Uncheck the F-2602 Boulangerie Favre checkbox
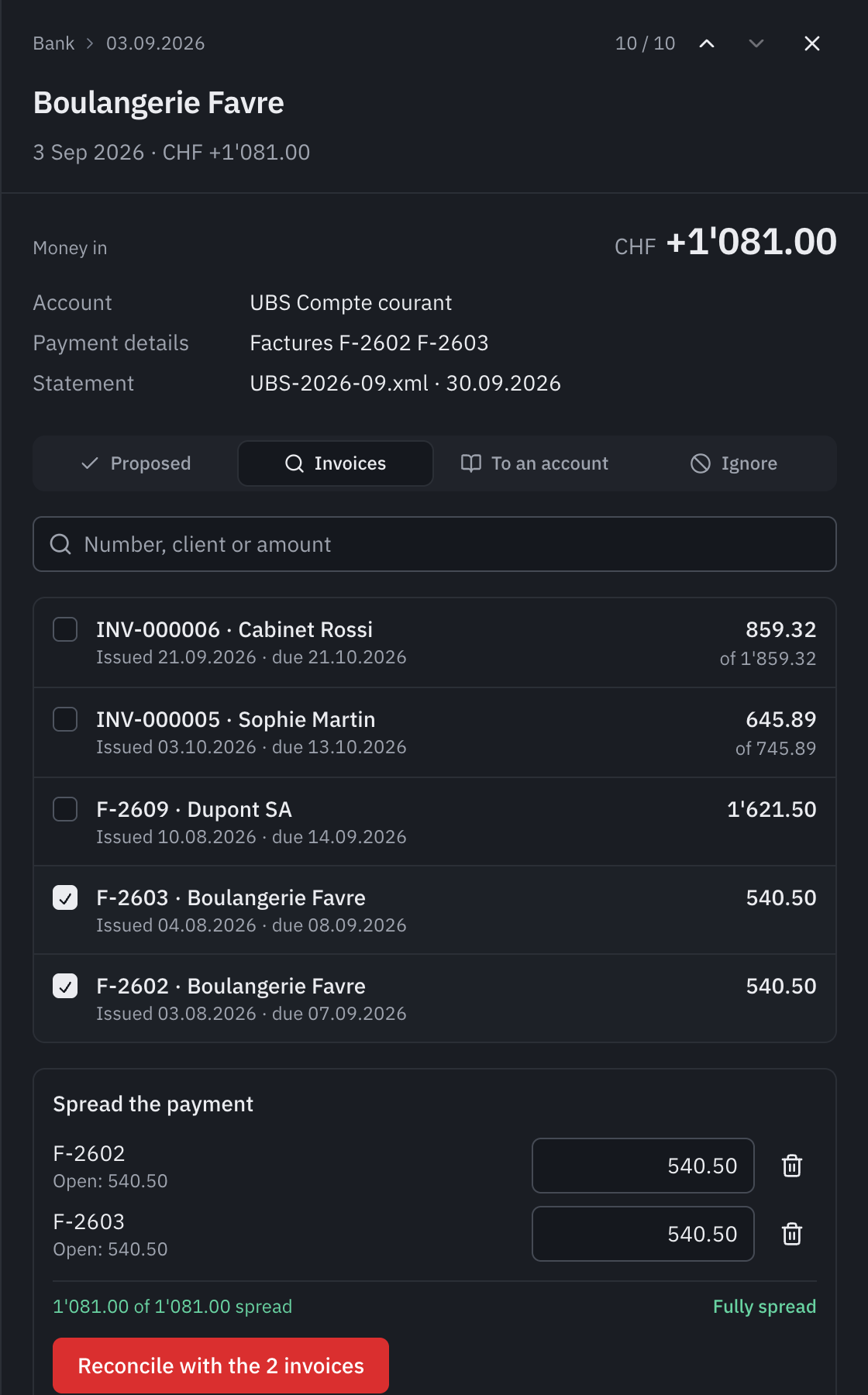 (65, 986)
